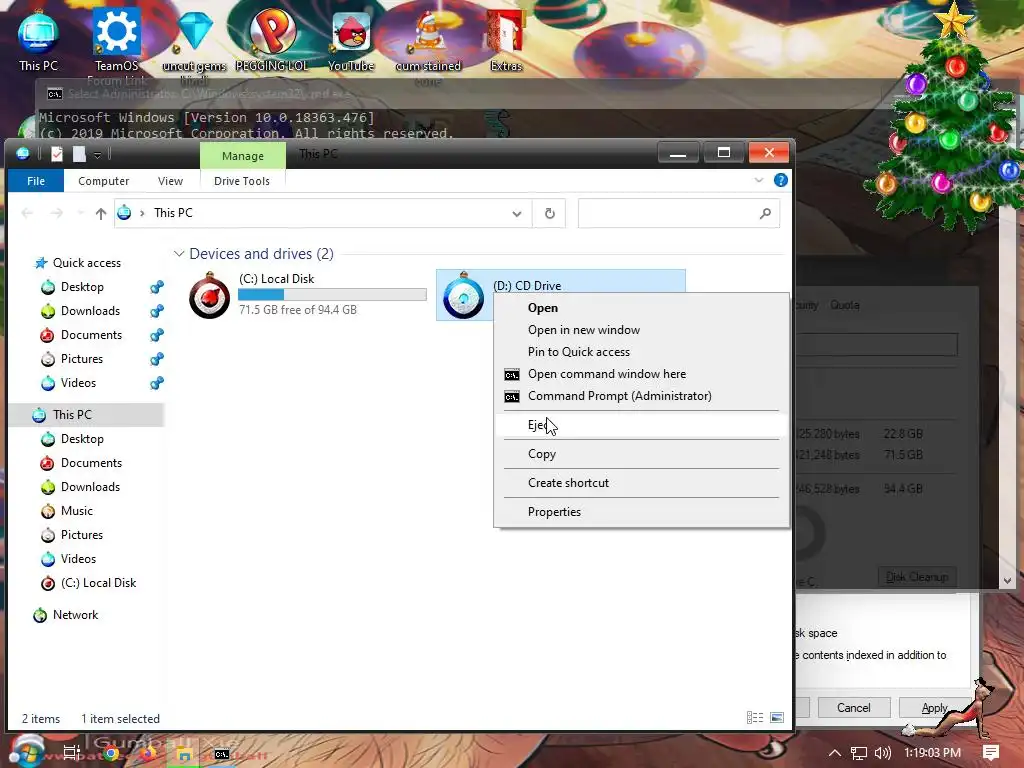Open Desktop under Quick access
Screen dimensions: 1024x768
(x=82, y=287)
